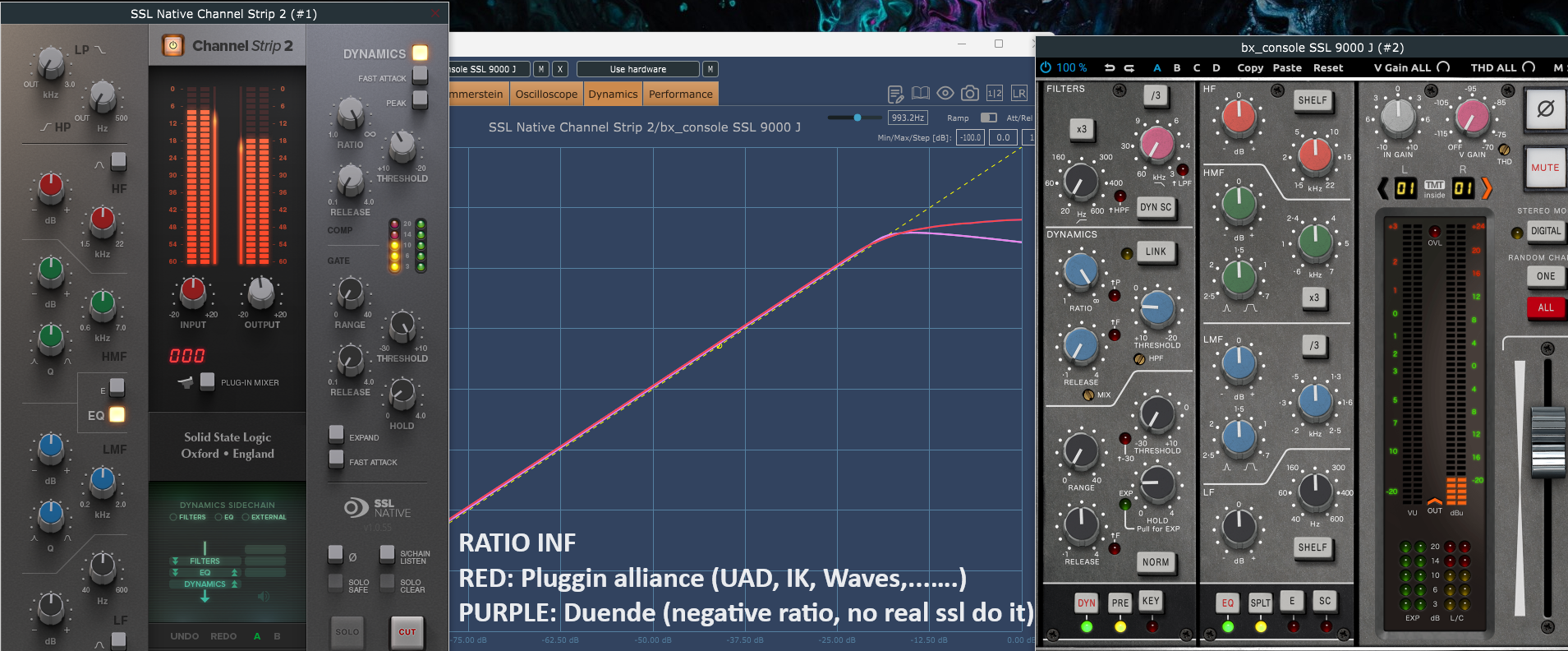
Task: Click the 0.0 maximum dB field
Action: tap(1003, 137)
